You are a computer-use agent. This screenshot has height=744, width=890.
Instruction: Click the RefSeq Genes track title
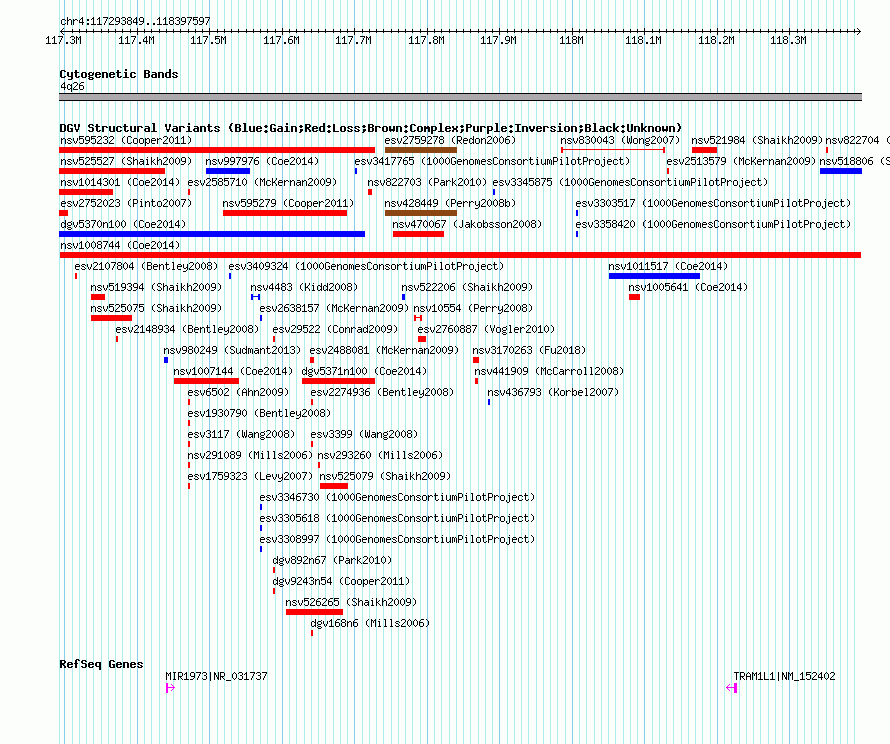pos(101,664)
